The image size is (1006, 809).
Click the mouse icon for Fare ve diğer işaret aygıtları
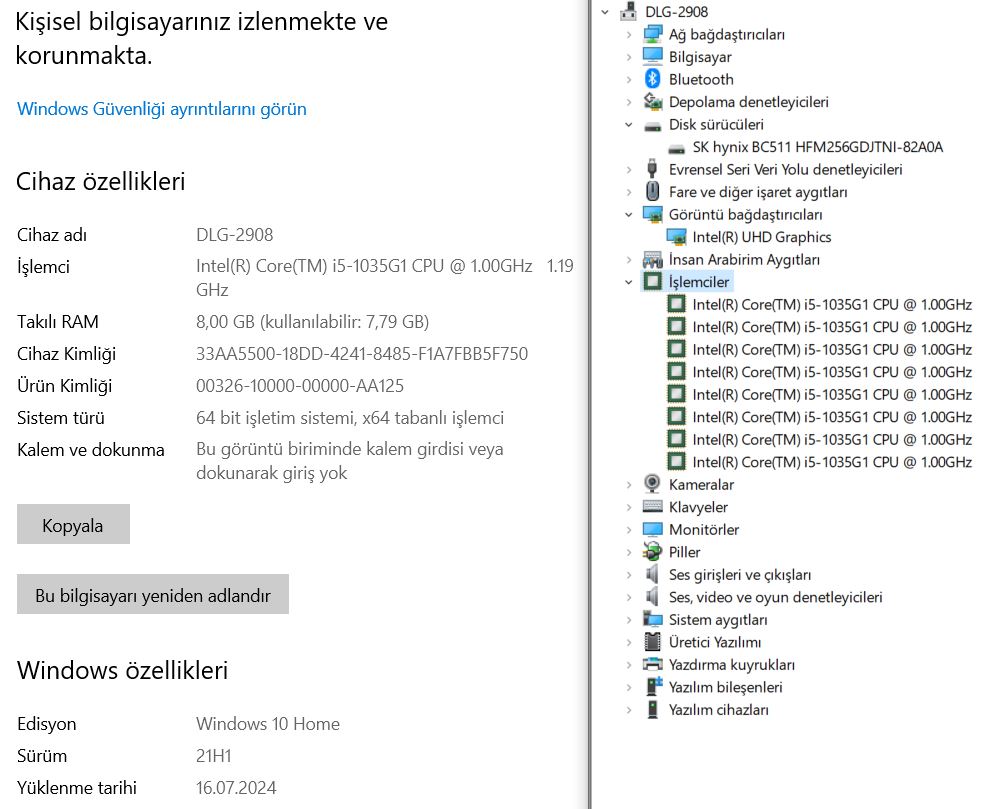click(652, 191)
